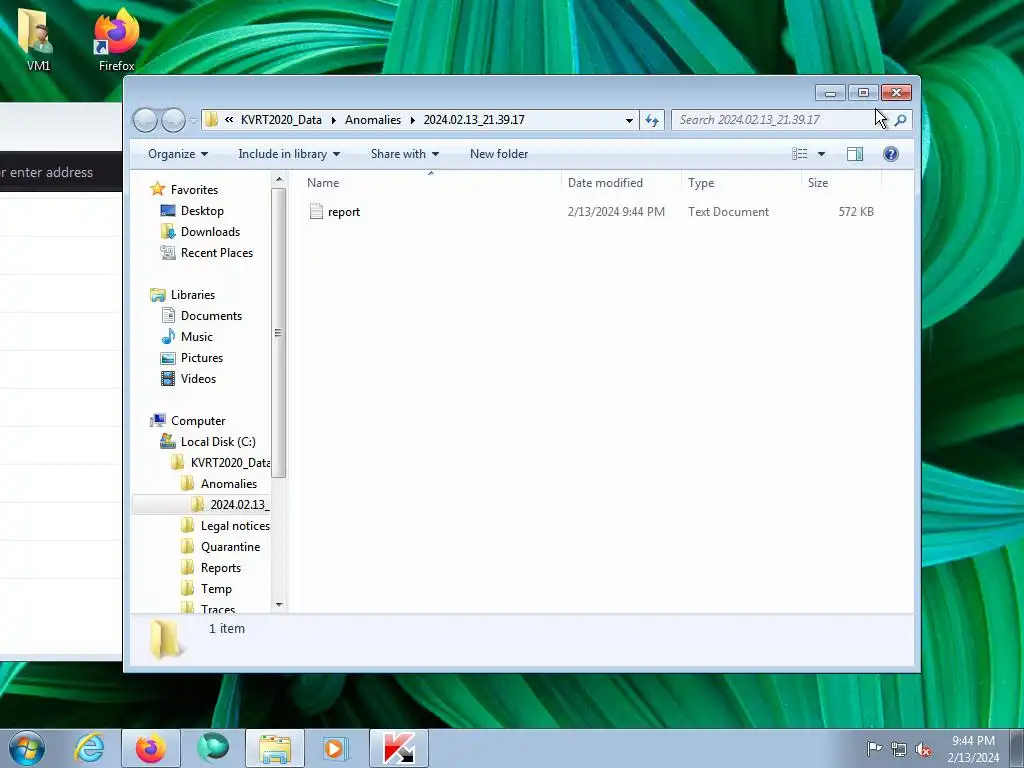
Task: Open recent pages dropdown arrow
Action: click(x=193, y=120)
